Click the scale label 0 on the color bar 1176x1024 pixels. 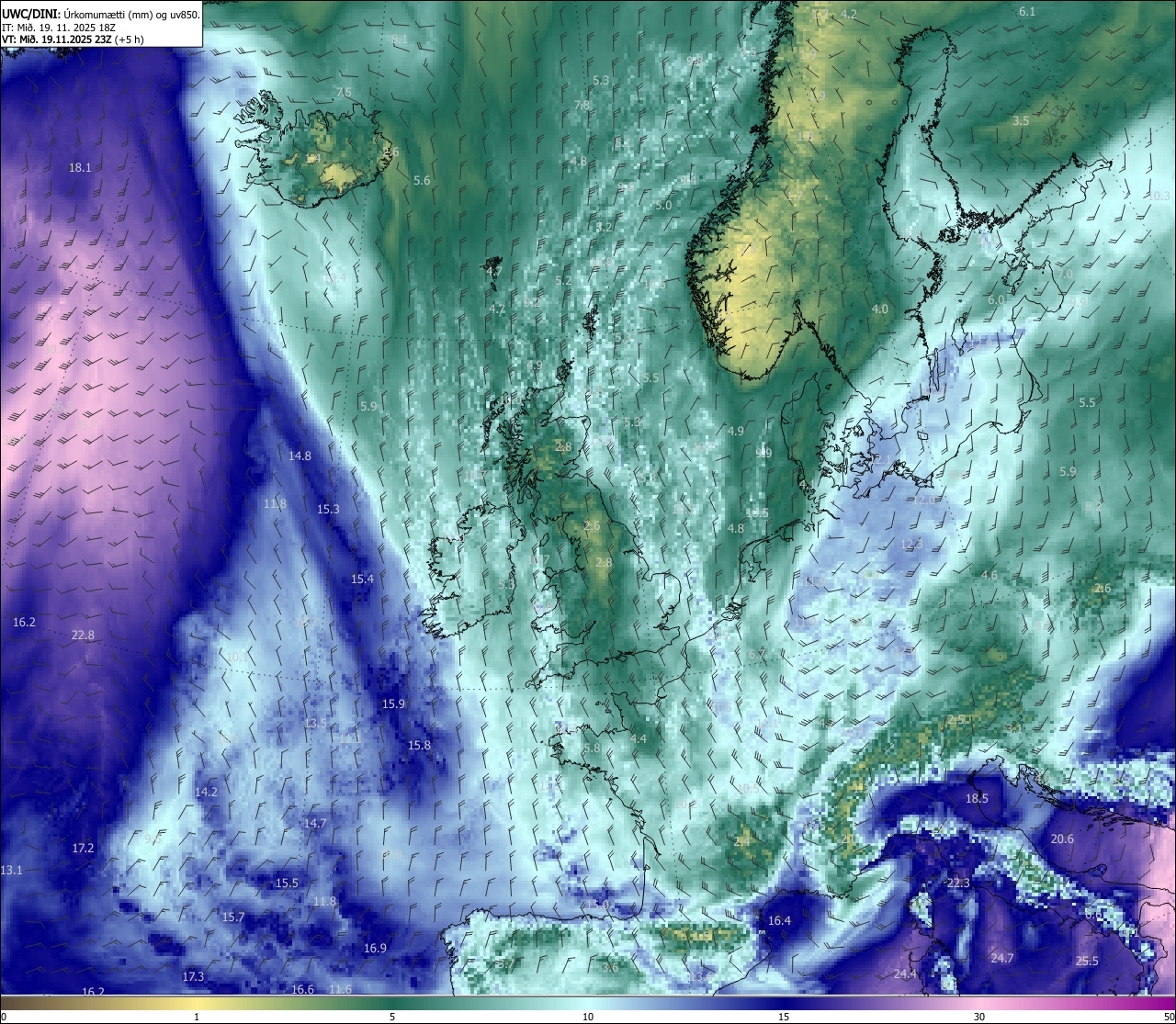(4, 1017)
